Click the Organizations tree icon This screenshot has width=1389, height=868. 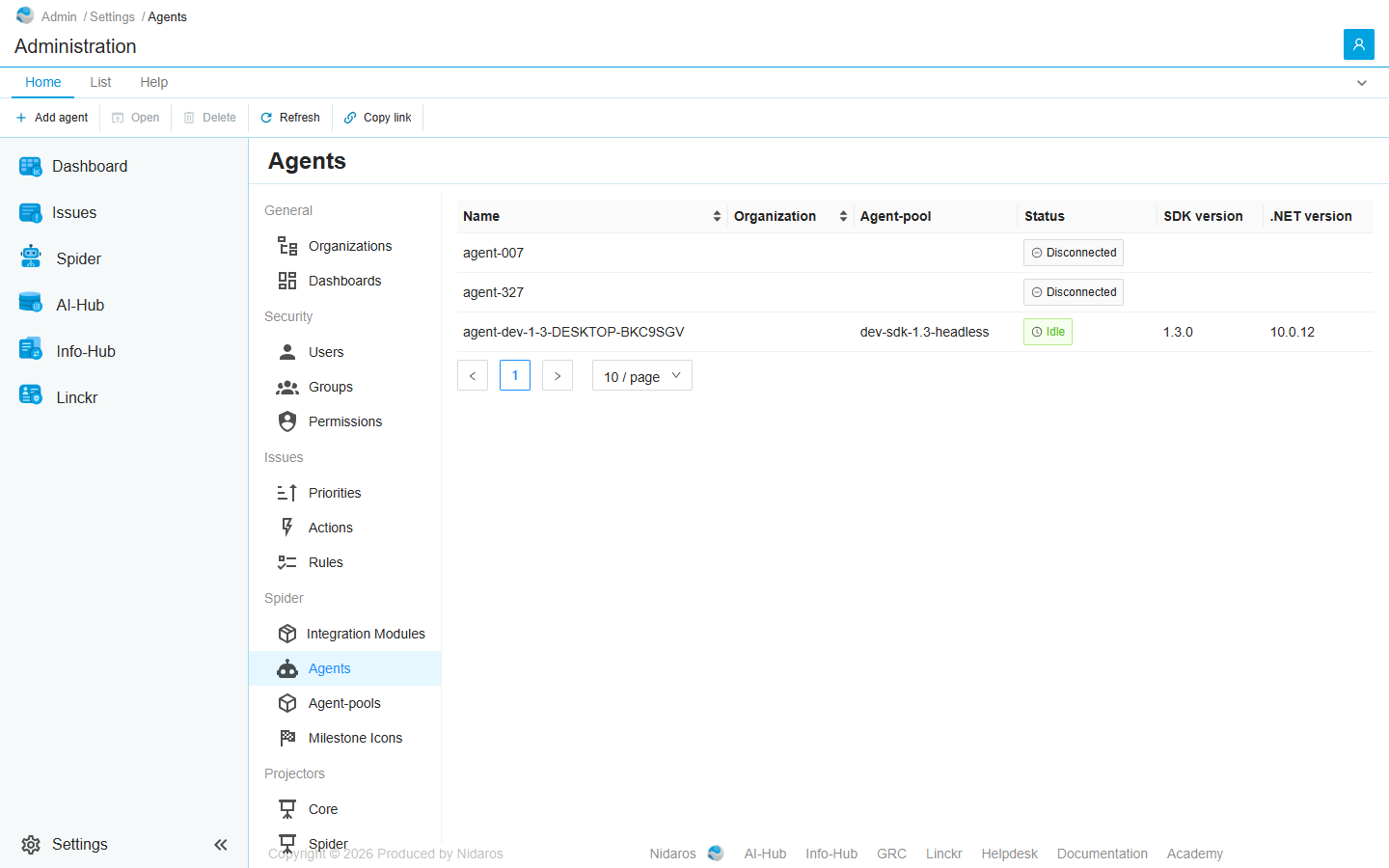coord(287,246)
